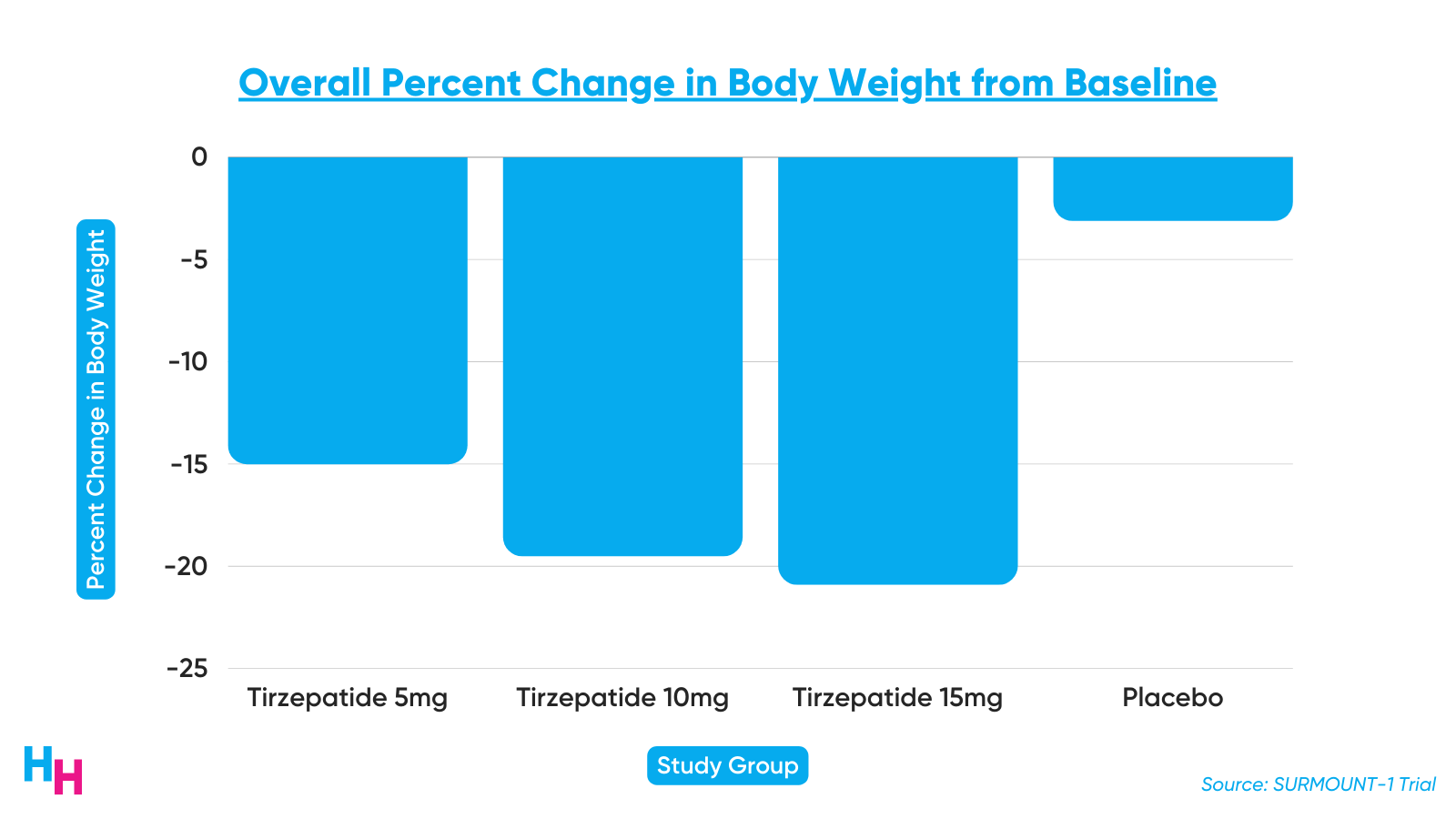Click the -15 y-axis tick label

[x=188, y=465]
